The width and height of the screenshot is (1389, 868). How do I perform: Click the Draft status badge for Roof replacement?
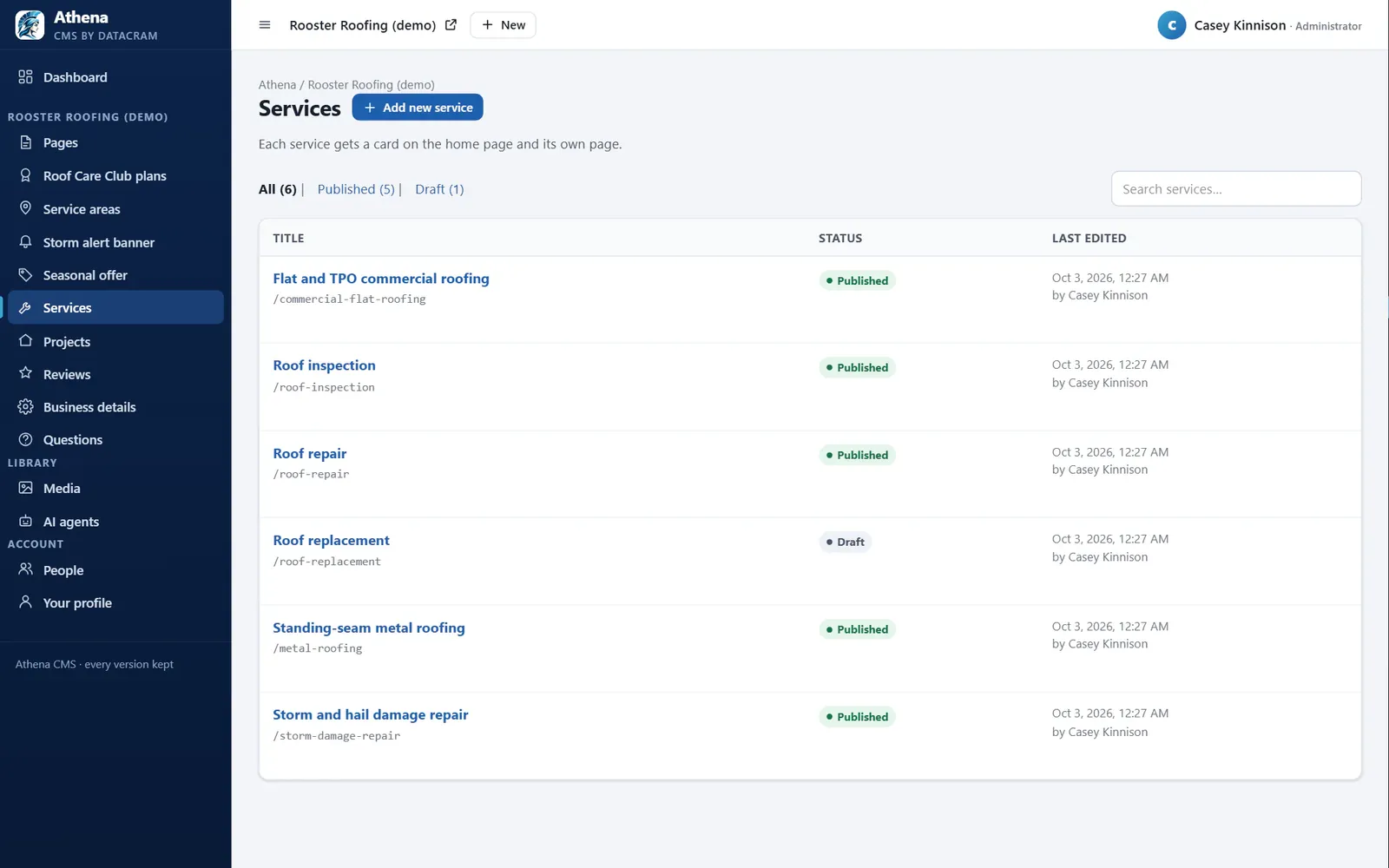coord(846,542)
